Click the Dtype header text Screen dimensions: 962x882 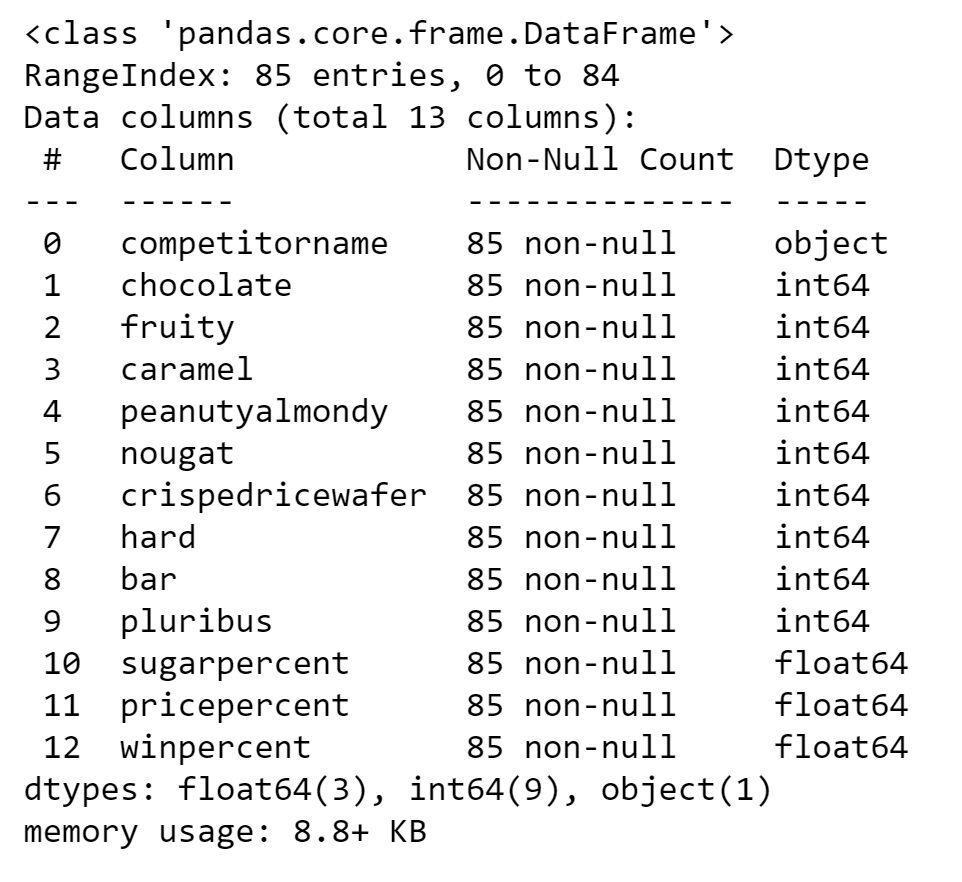coord(822,161)
